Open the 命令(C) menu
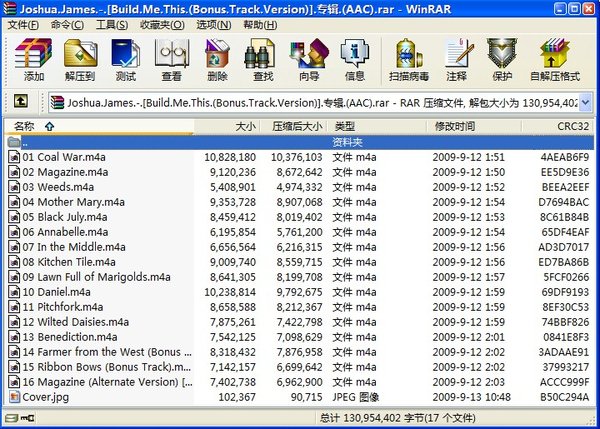 67,25
